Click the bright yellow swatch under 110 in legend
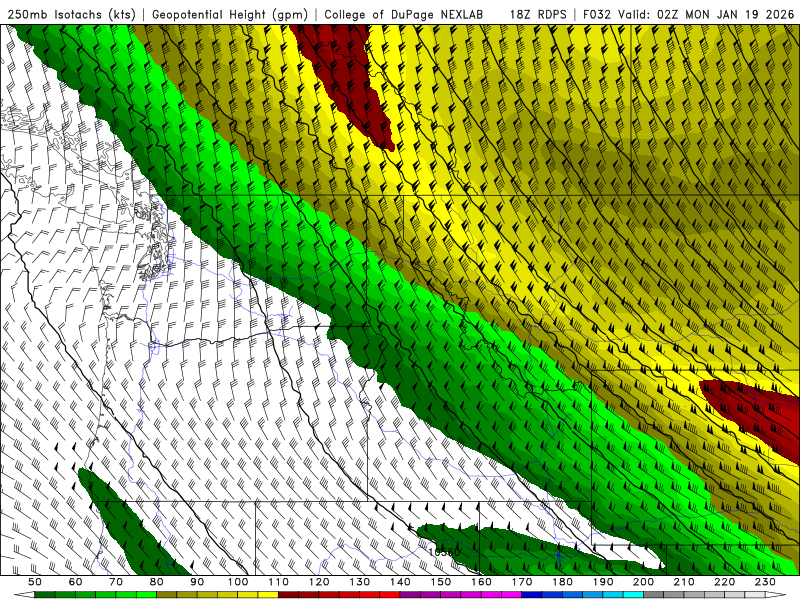The width and height of the screenshot is (800, 600). pos(268,594)
